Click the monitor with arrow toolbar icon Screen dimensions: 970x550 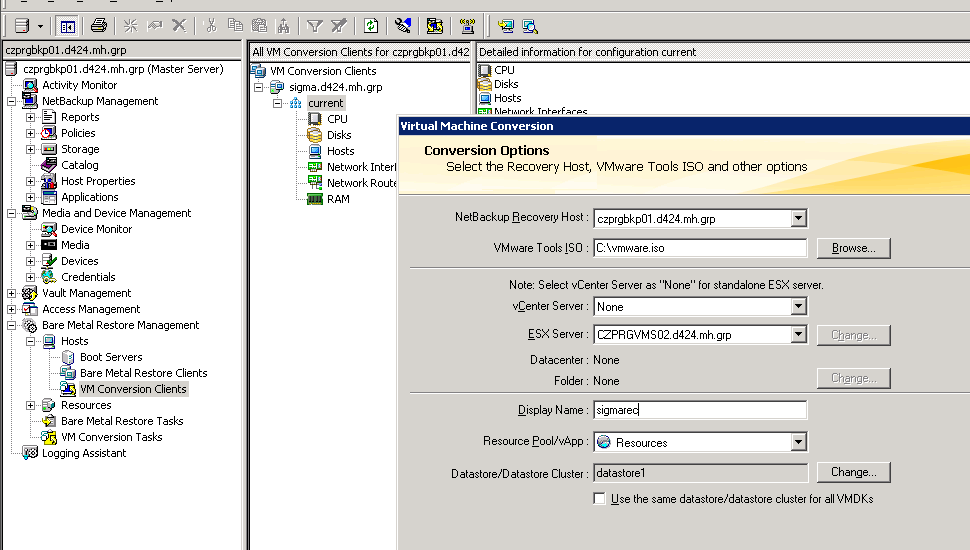click(x=505, y=25)
